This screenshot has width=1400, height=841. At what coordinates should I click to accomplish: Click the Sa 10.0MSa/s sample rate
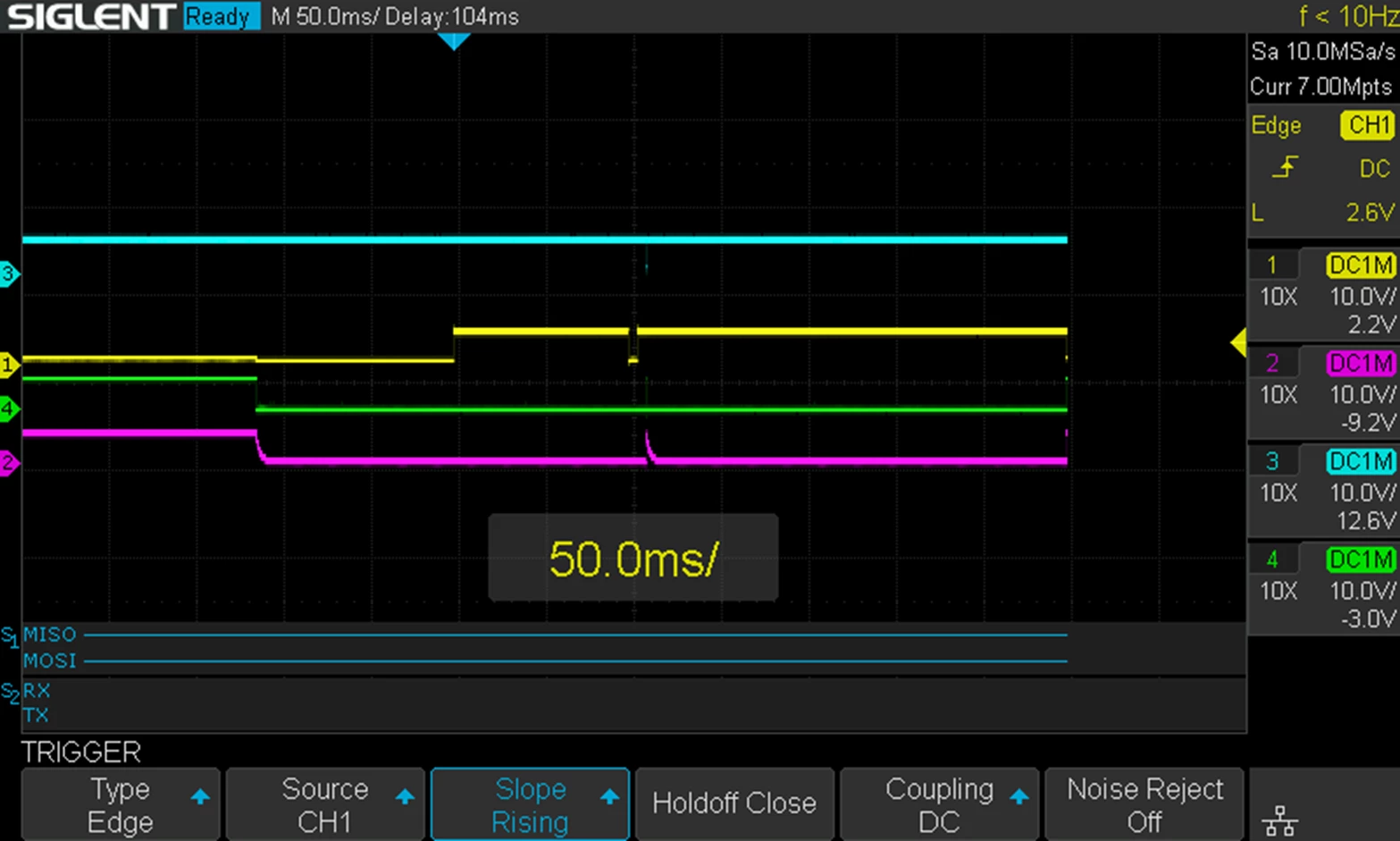click(x=1322, y=52)
